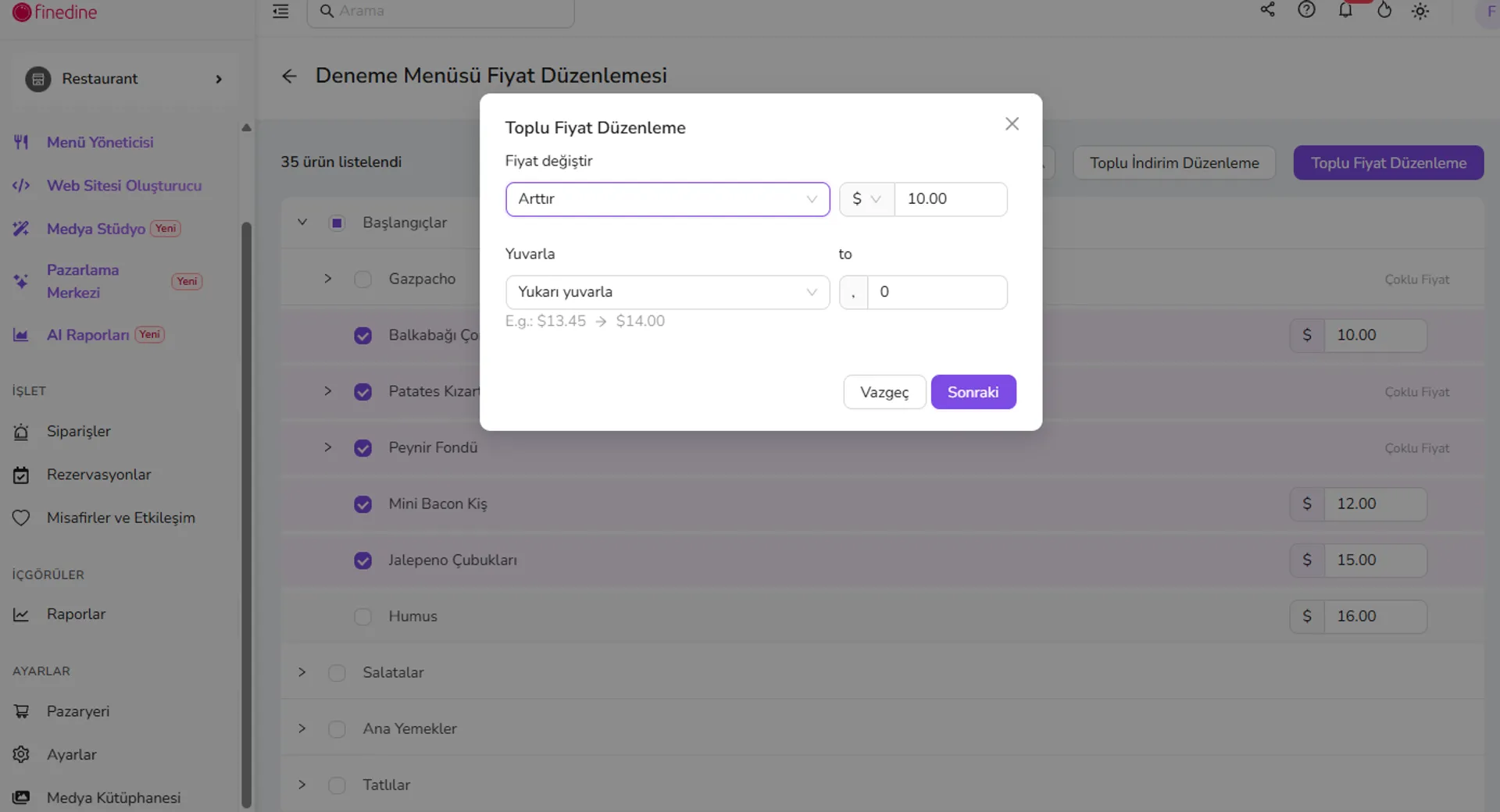
Task: Click the sidebar vertical scrollbar
Action: (x=246, y=515)
